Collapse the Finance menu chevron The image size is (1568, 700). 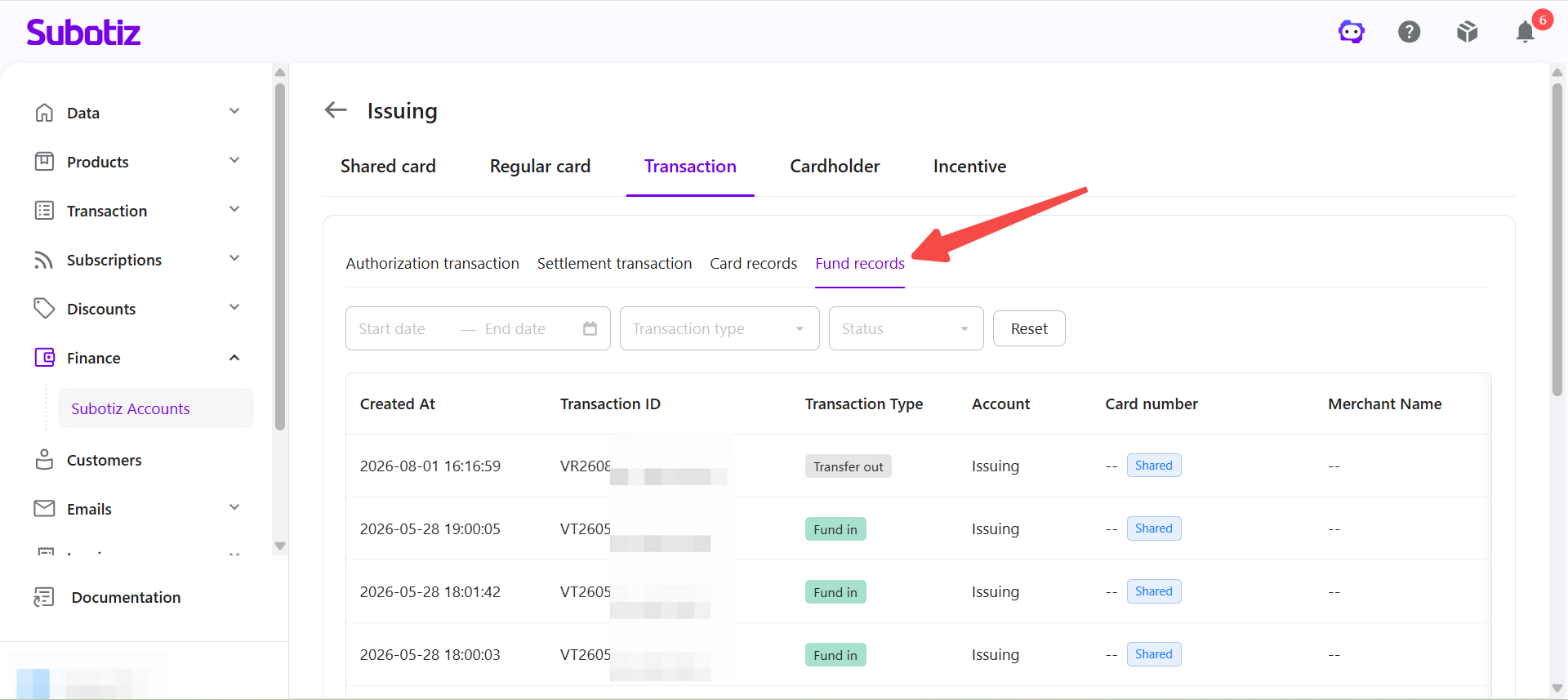(234, 358)
